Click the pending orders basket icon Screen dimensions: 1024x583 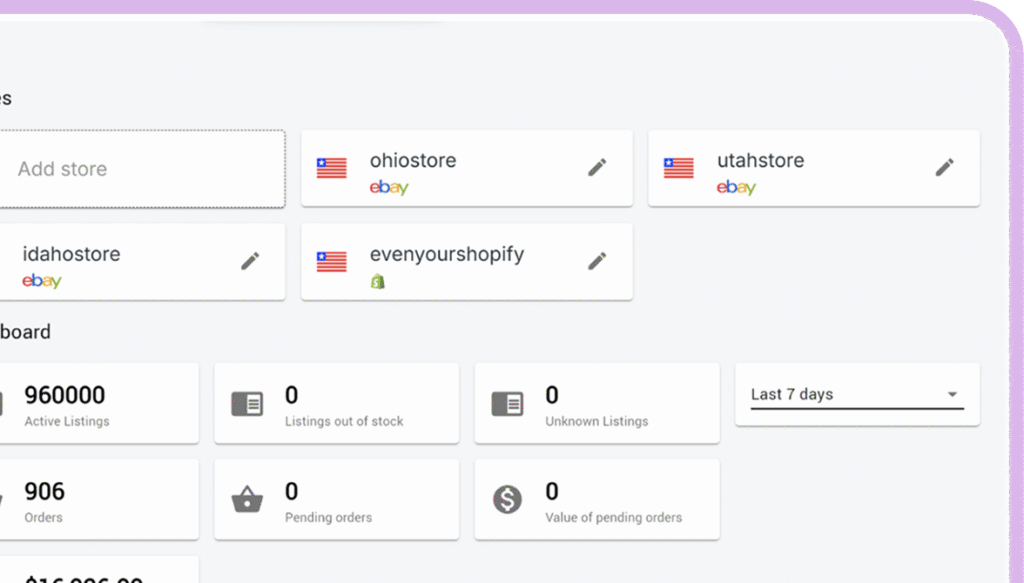tap(248, 499)
